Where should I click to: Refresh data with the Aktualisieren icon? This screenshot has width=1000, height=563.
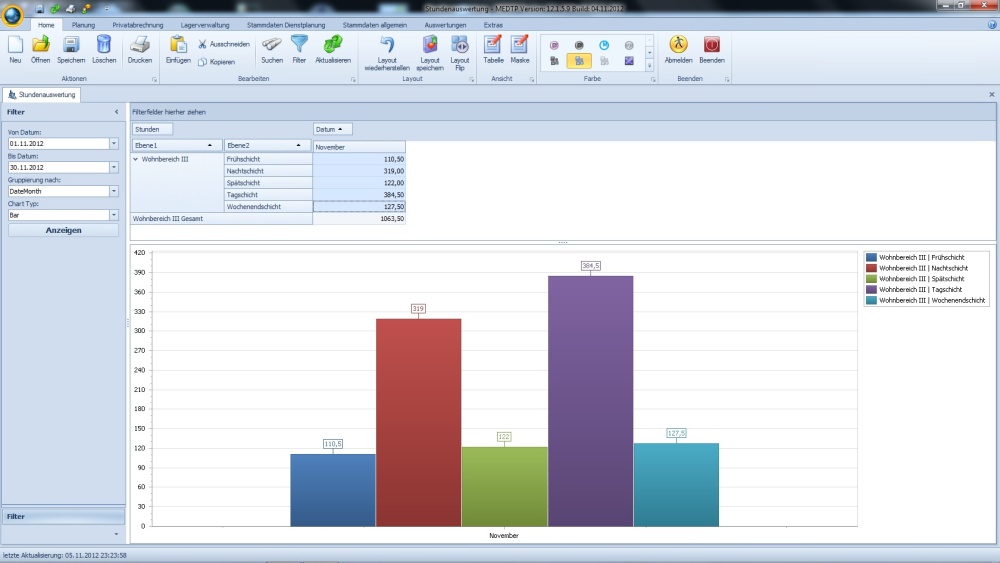coord(333,45)
